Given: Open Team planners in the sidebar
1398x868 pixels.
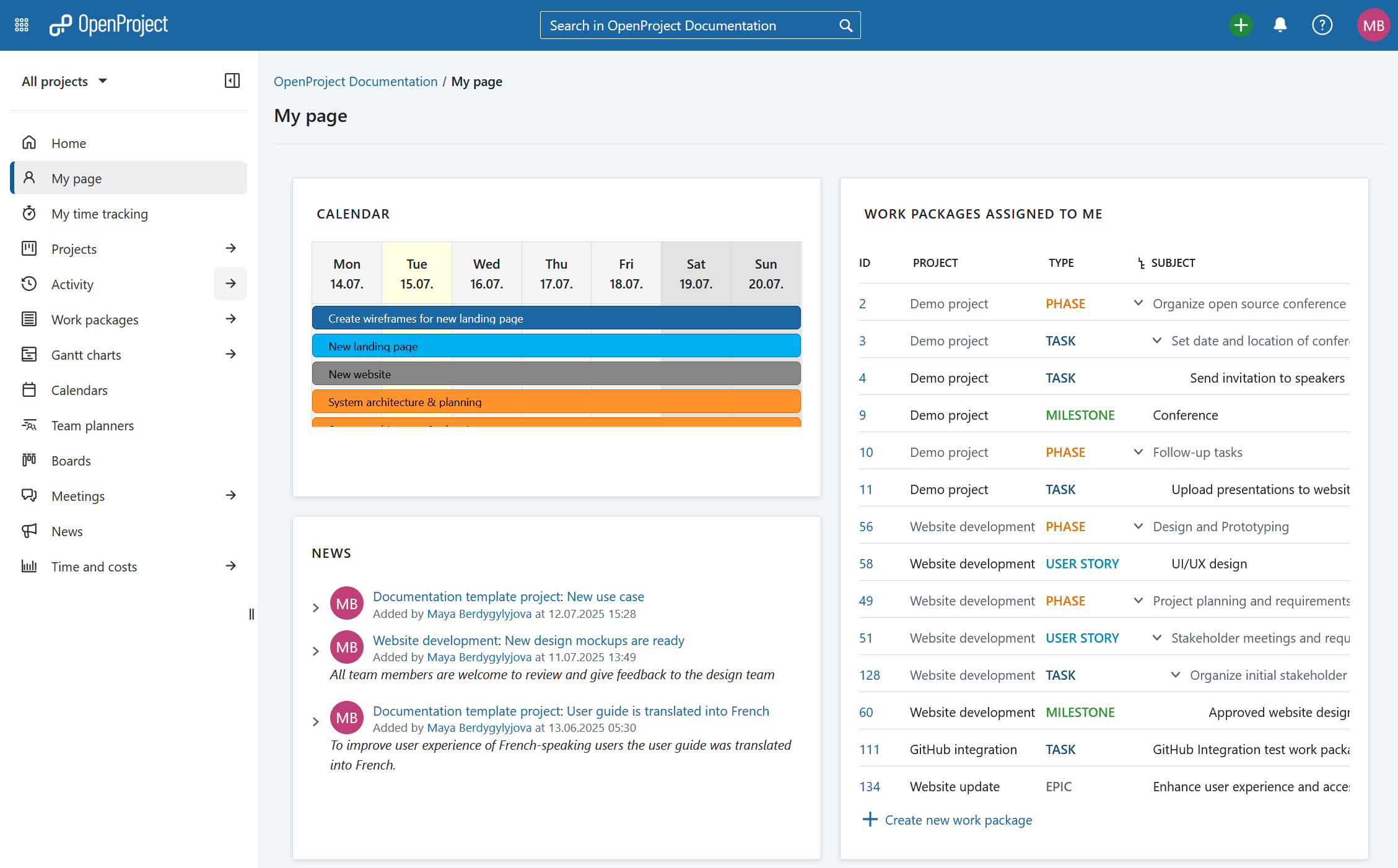Looking at the screenshot, I should pyautogui.click(x=129, y=425).
